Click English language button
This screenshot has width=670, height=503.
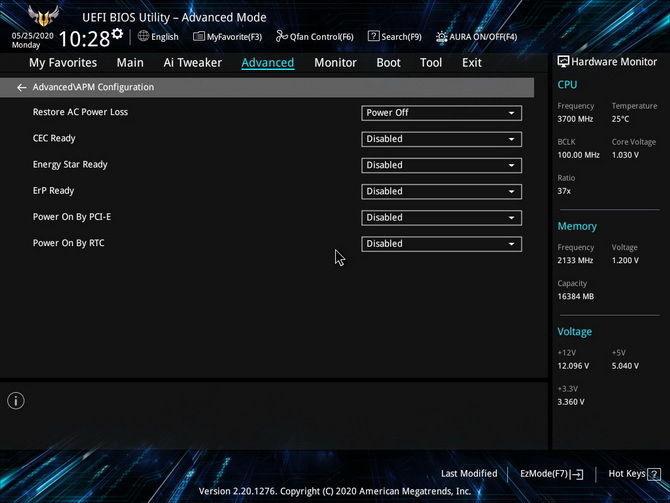(158, 37)
